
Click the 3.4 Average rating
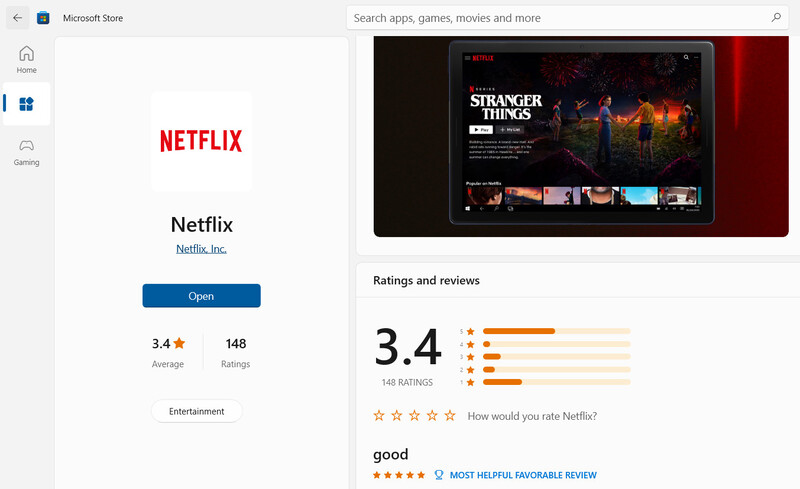[x=168, y=352]
